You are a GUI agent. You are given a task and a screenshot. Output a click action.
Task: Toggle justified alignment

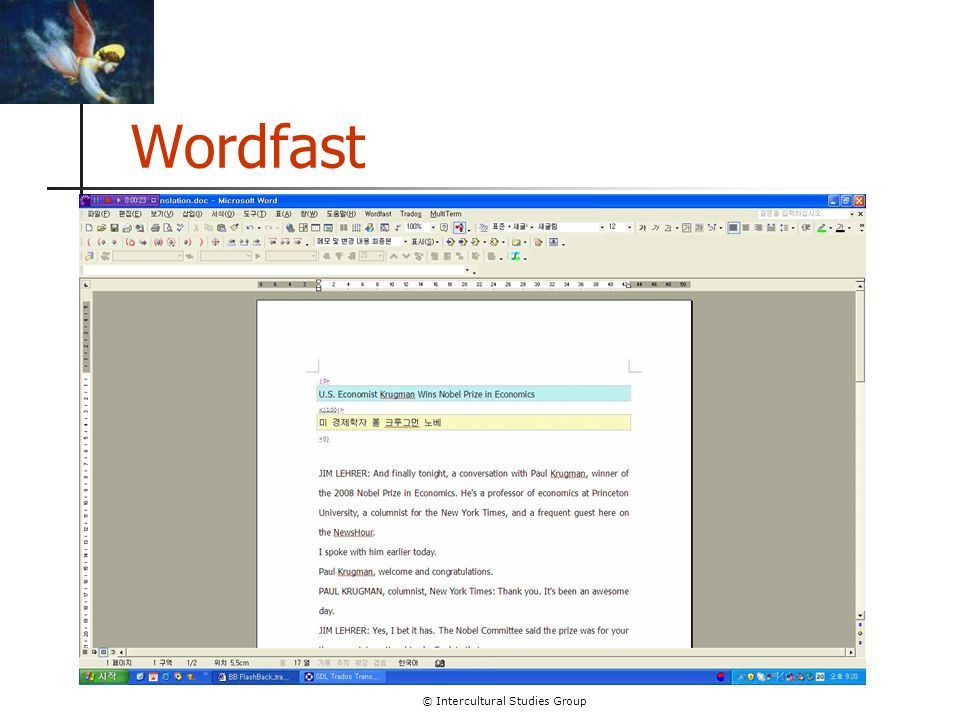[771, 228]
